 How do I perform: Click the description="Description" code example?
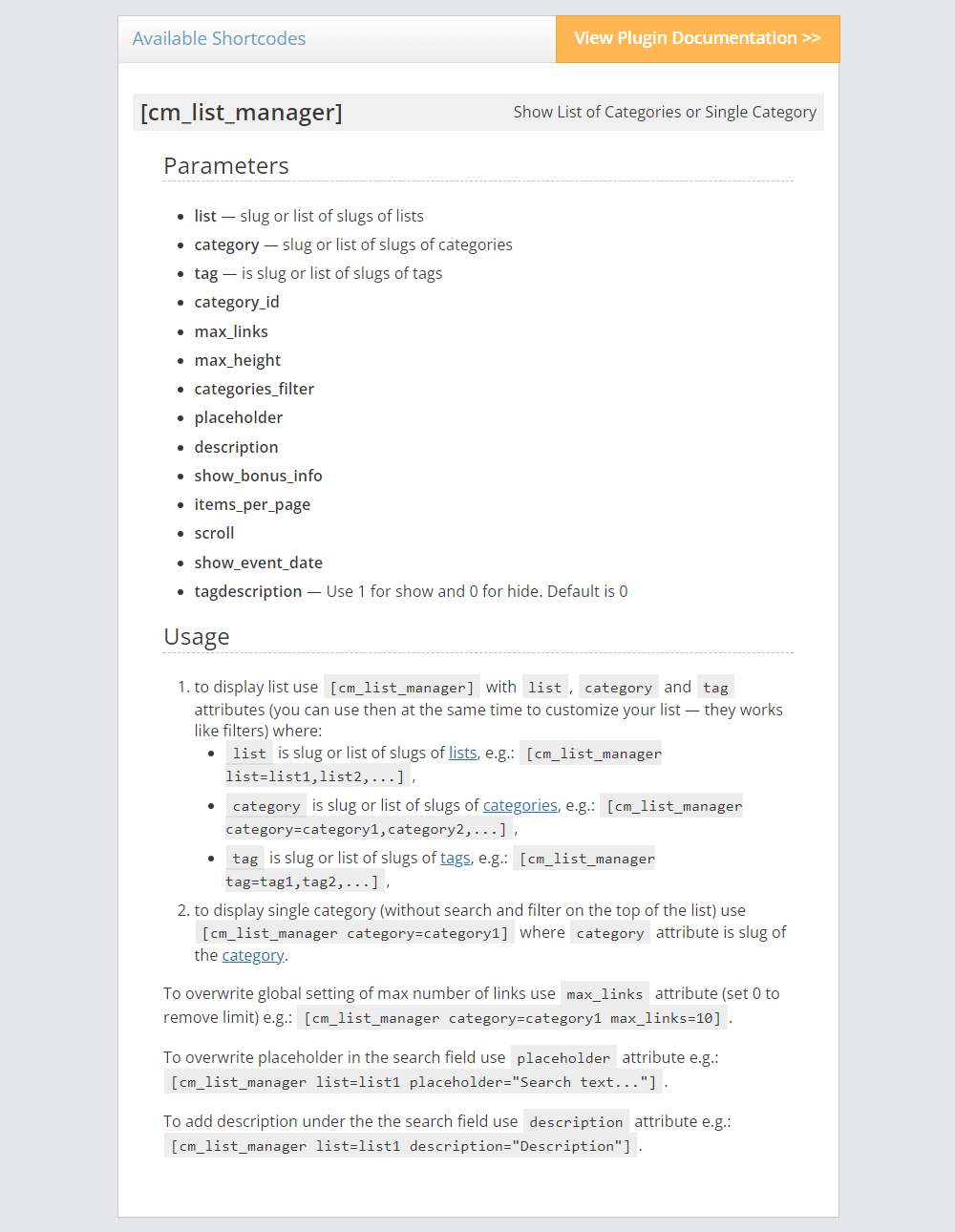(x=401, y=1146)
